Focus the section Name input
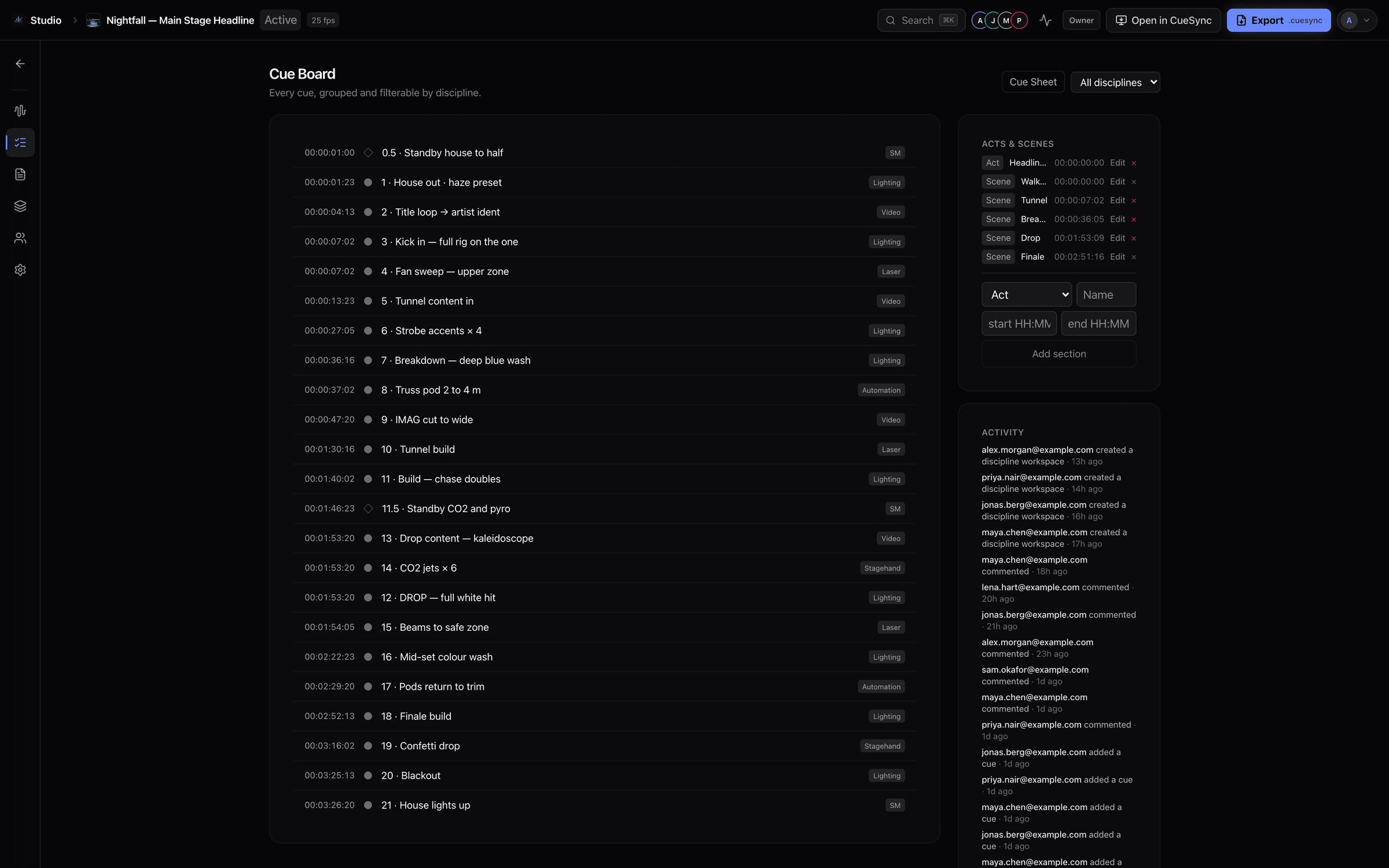The image size is (1389, 868). (1106, 295)
